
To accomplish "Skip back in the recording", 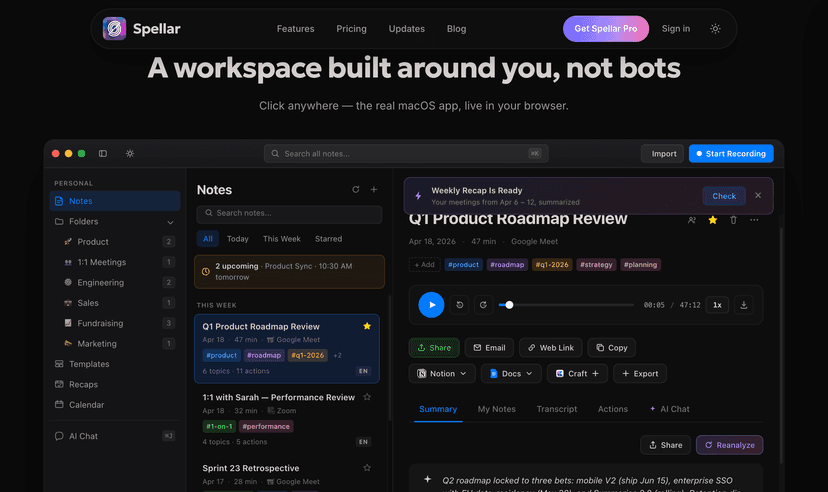I will tap(459, 305).
